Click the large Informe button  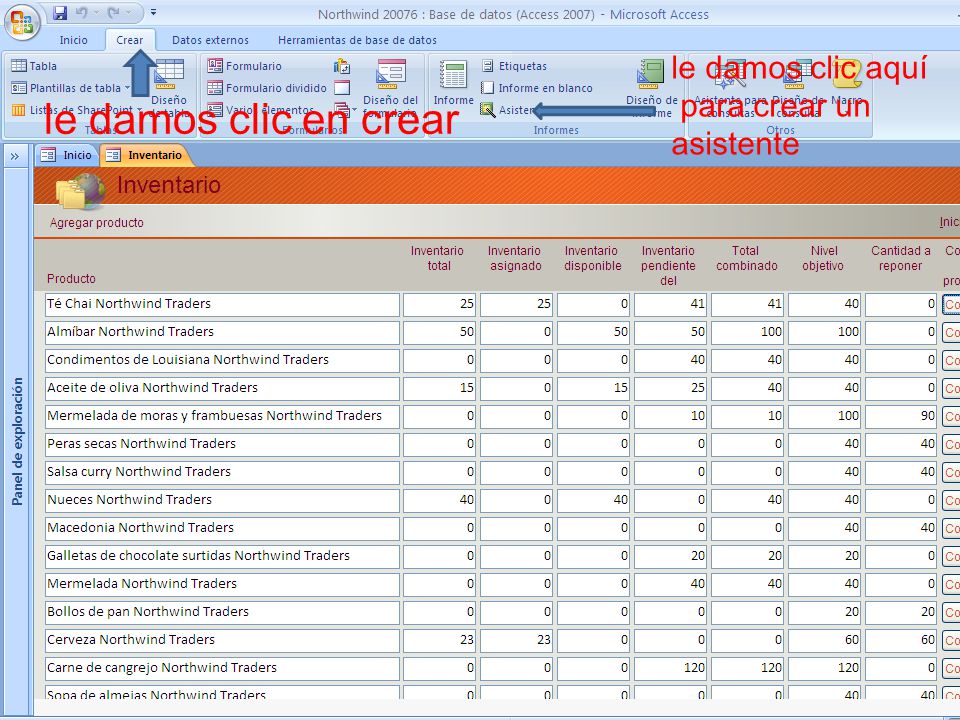(454, 83)
